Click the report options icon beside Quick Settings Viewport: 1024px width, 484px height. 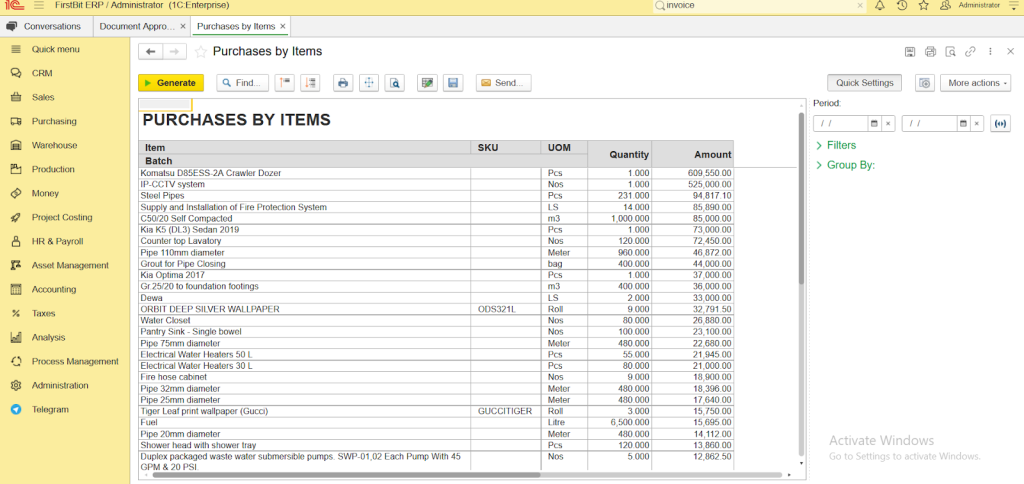tap(924, 83)
